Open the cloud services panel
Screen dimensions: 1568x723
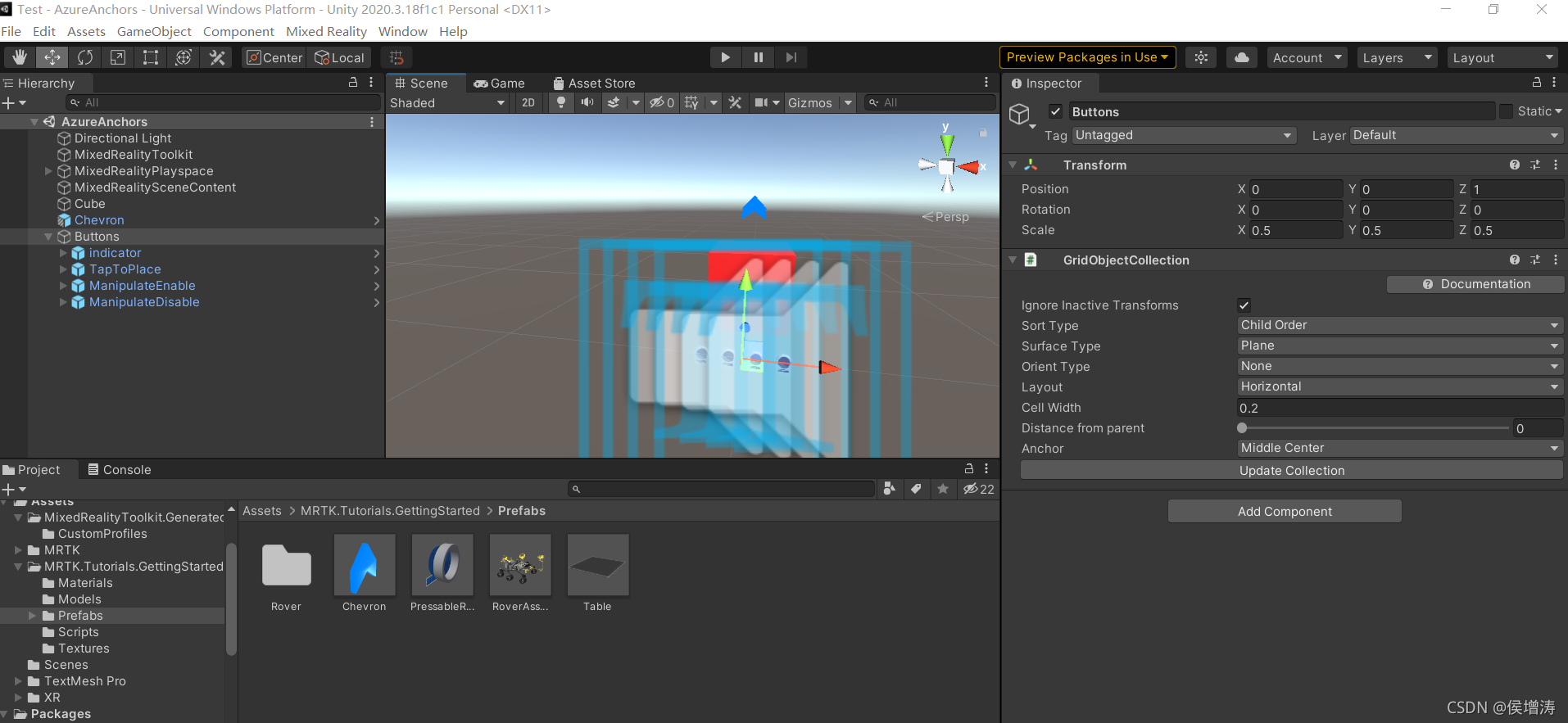pos(1242,57)
